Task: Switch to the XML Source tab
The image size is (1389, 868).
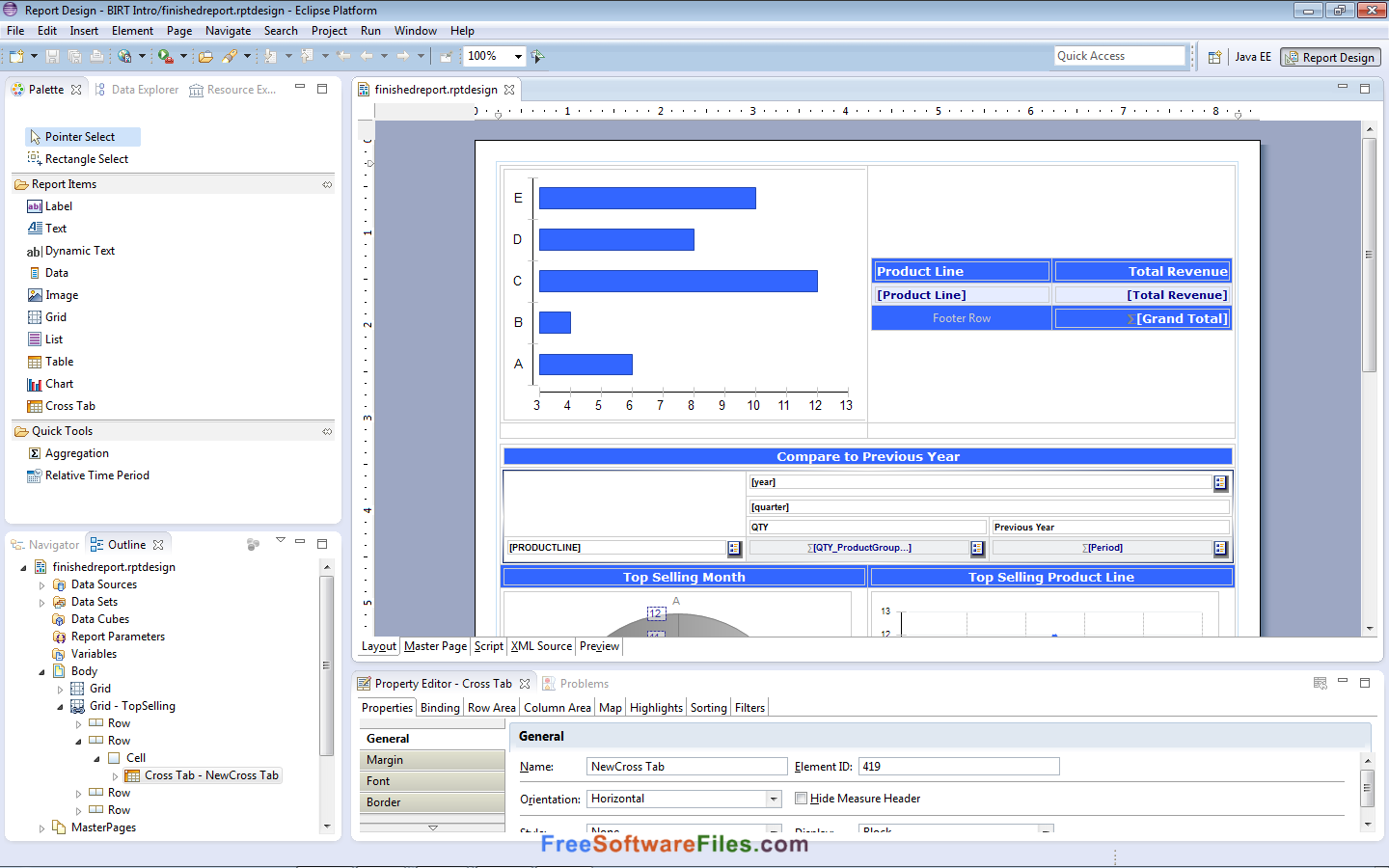Action: point(541,646)
